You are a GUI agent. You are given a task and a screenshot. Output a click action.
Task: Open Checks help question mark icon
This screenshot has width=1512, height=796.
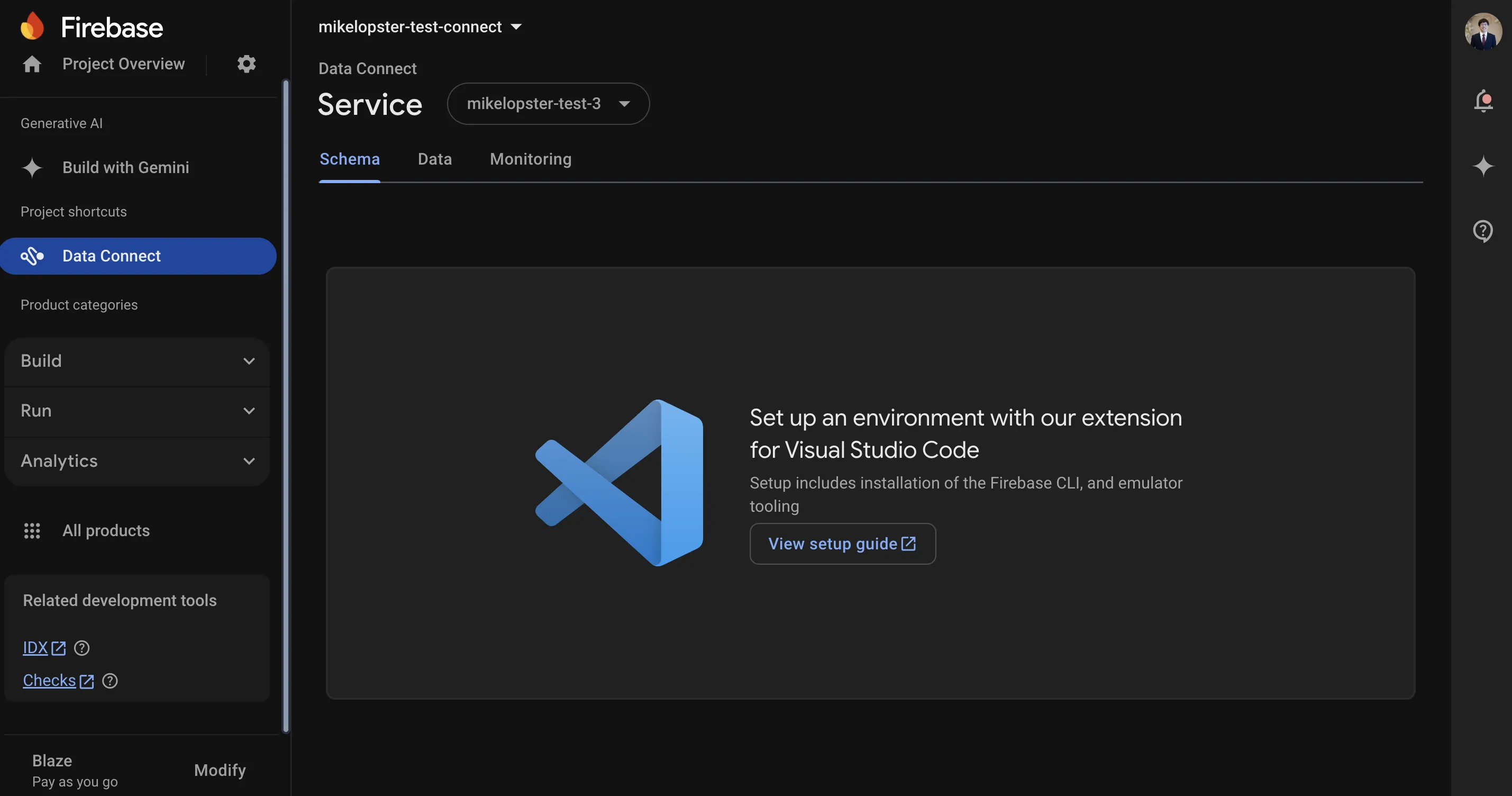click(110, 681)
